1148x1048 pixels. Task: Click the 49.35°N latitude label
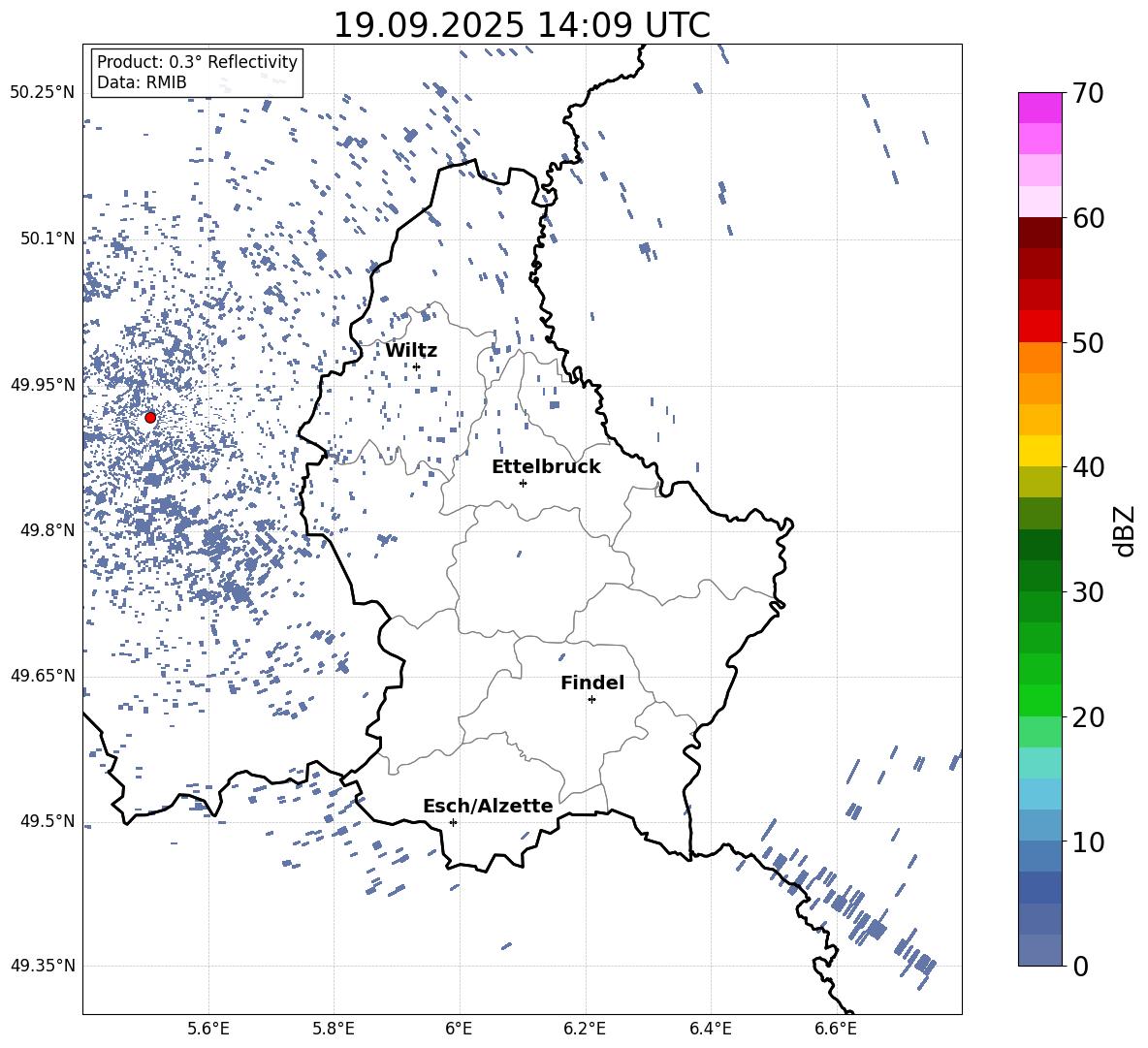pos(43,966)
